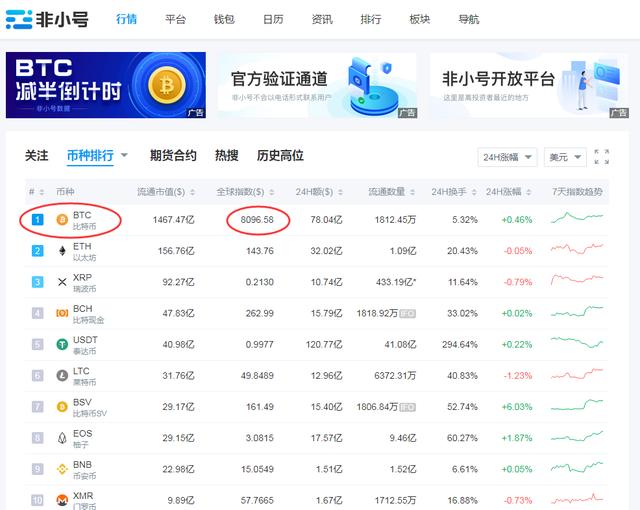Click USDT turnover 294.64%
Viewport: 640px width, 510px height.
460,345
